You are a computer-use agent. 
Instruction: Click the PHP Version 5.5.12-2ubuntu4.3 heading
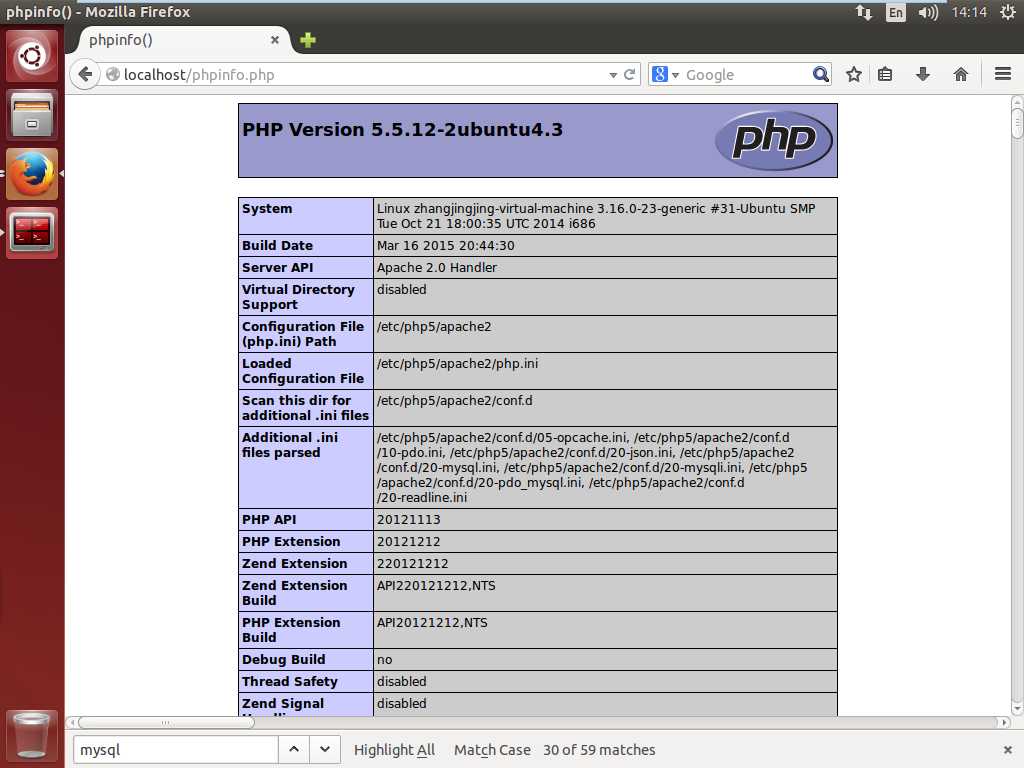(x=402, y=129)
